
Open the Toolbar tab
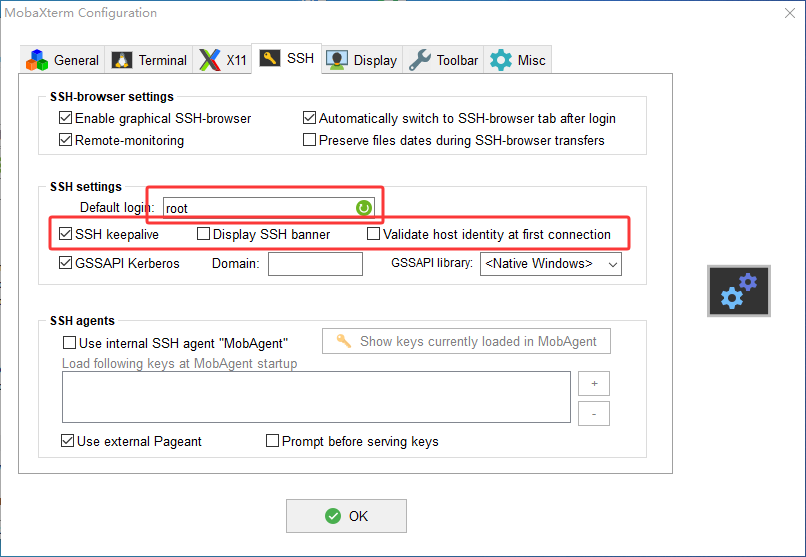pyautogui.click(x=443, y=60)
